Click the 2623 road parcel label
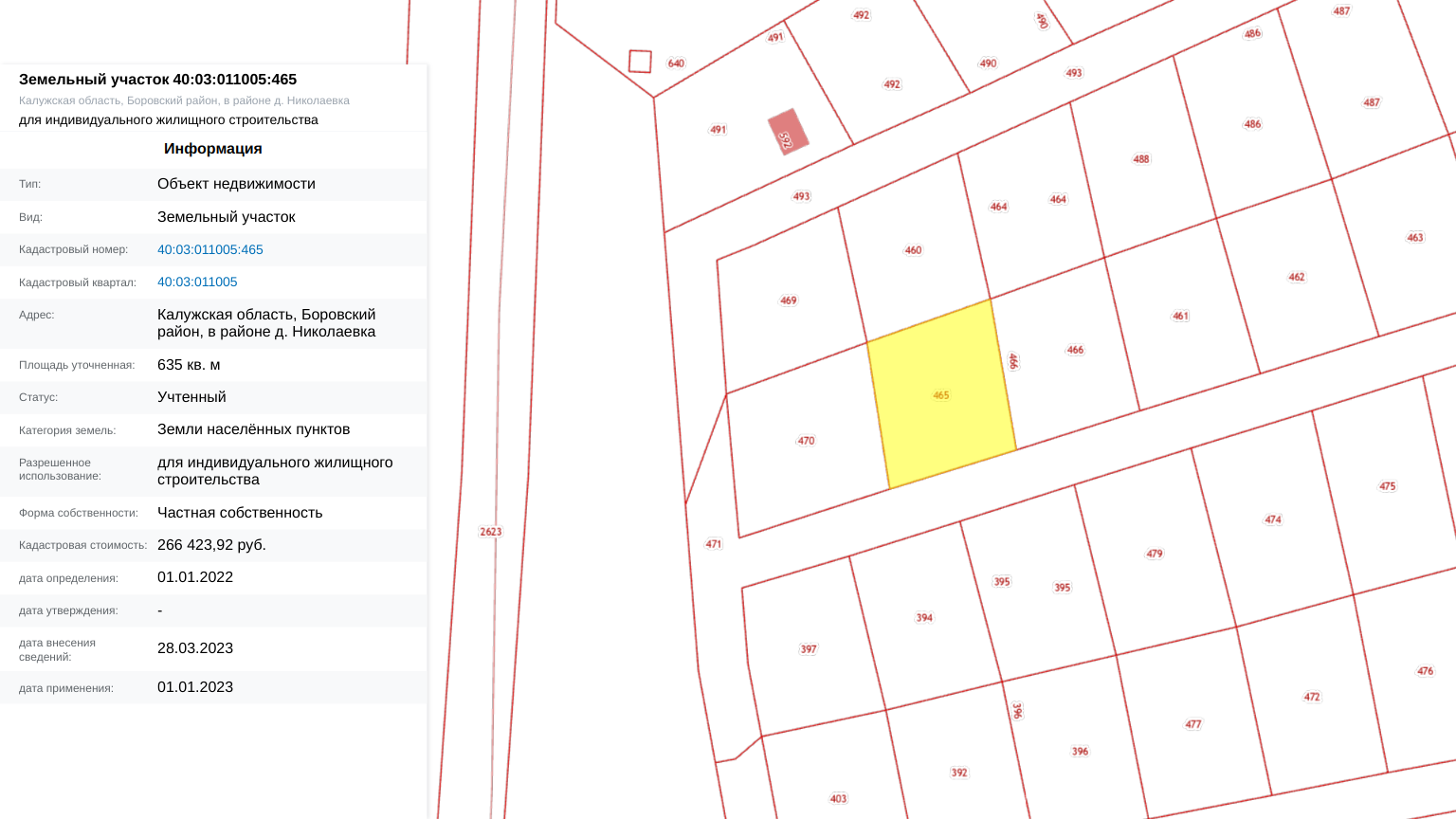 (x=490, y=532)
